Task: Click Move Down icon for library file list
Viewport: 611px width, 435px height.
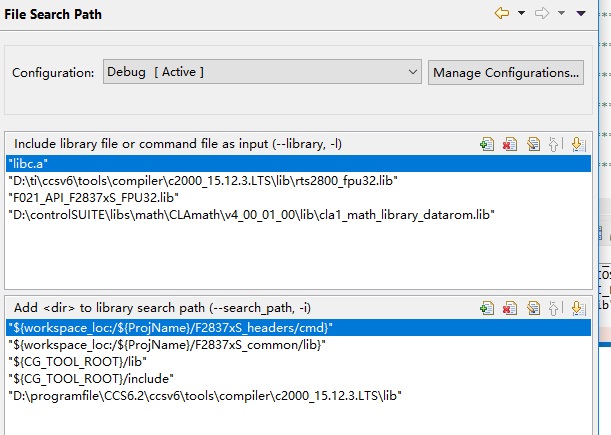Action: 577,144
